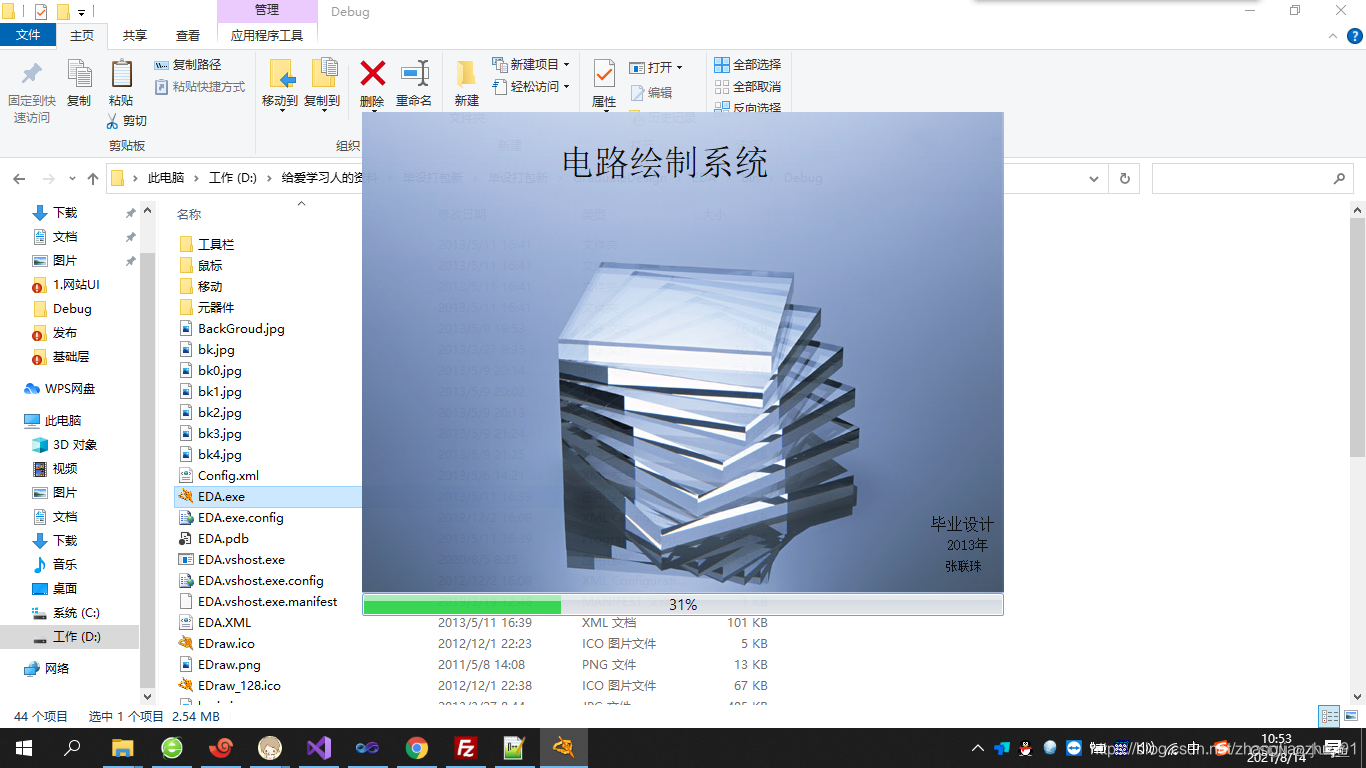1366x768 pixels.
Task: Click the Copy (复制) ribbon icon
Action: pos(79,73)
